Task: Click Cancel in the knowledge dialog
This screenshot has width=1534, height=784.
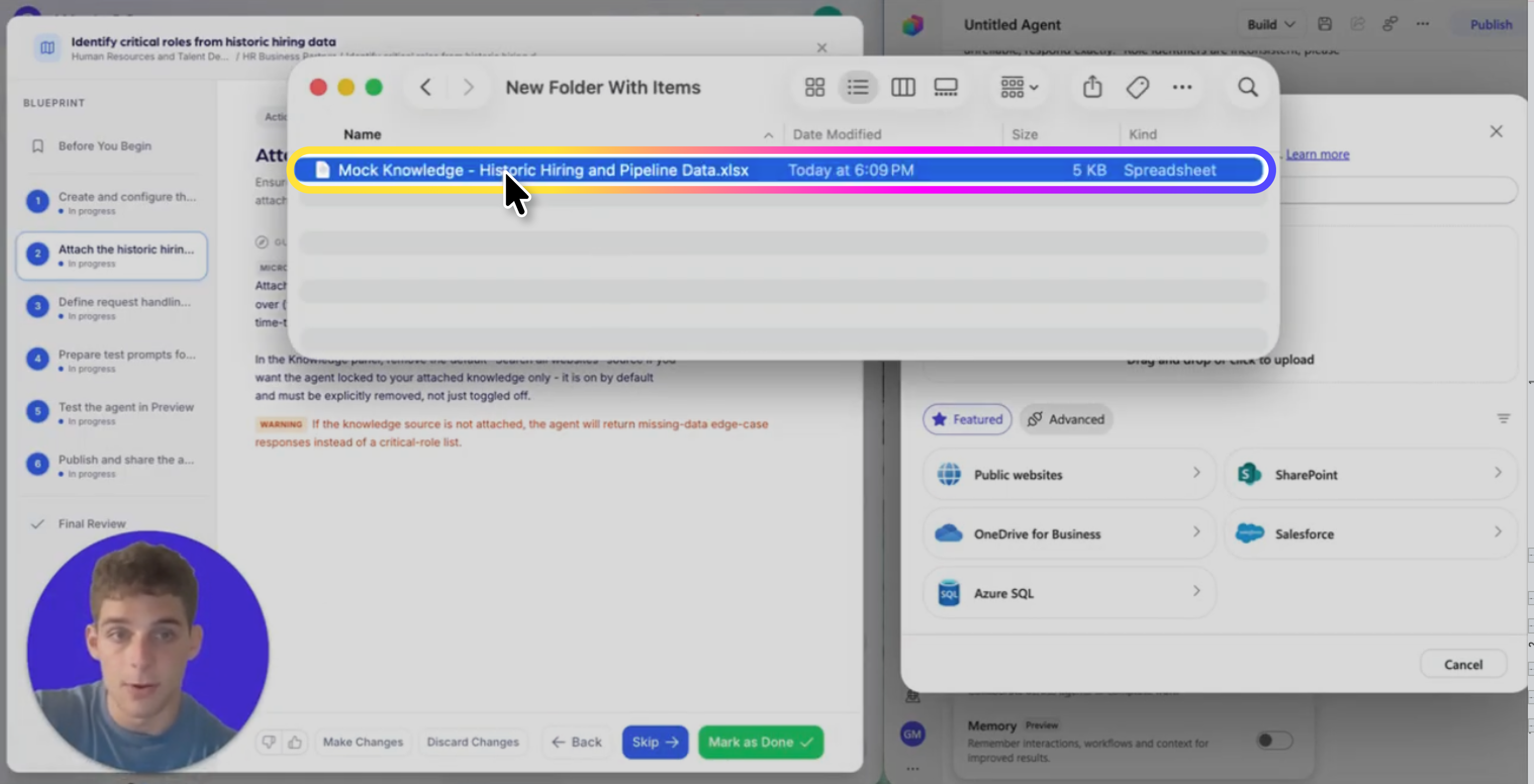Action: coord(1463,664)
